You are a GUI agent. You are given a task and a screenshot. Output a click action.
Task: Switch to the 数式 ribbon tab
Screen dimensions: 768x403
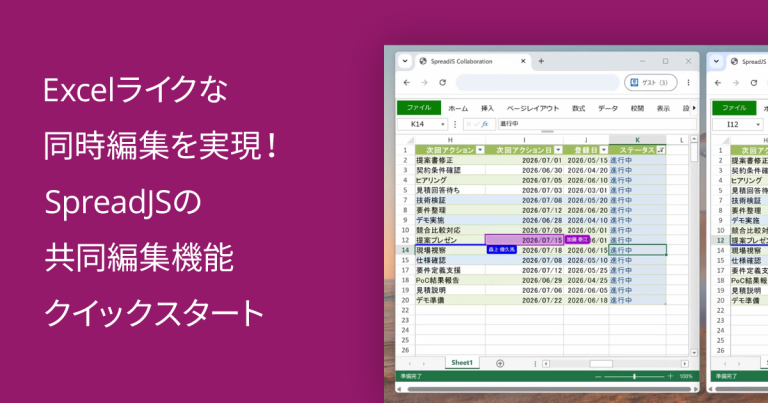pyautogui.click(x=578, y=108)
